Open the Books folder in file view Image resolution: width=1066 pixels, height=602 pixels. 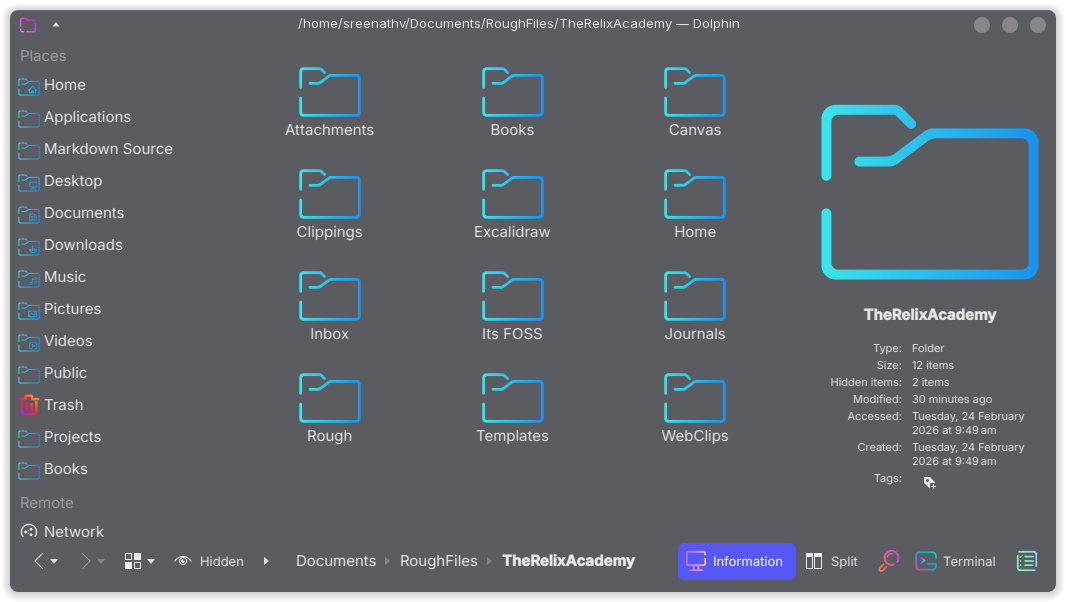(512, 102)
